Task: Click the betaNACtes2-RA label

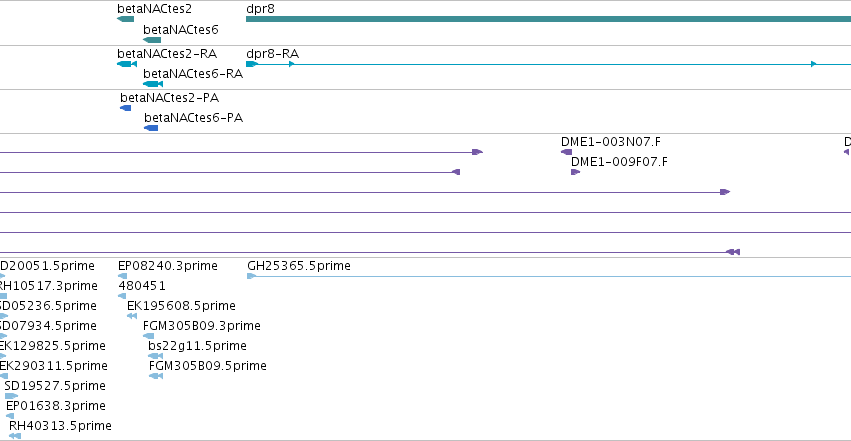Action: click(167, 54)
